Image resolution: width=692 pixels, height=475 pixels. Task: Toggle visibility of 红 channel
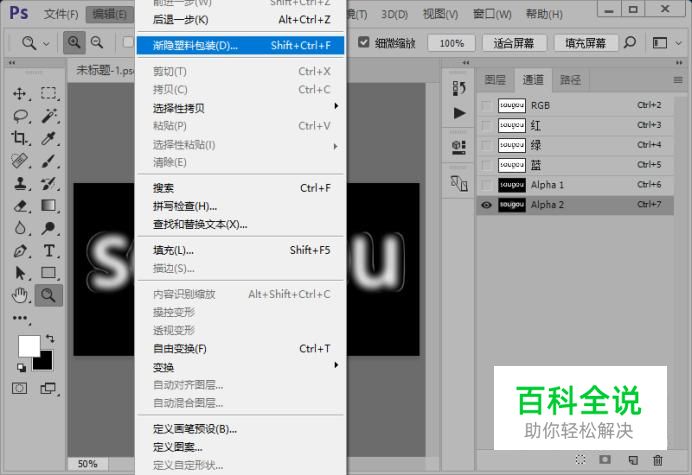[486, 125]
